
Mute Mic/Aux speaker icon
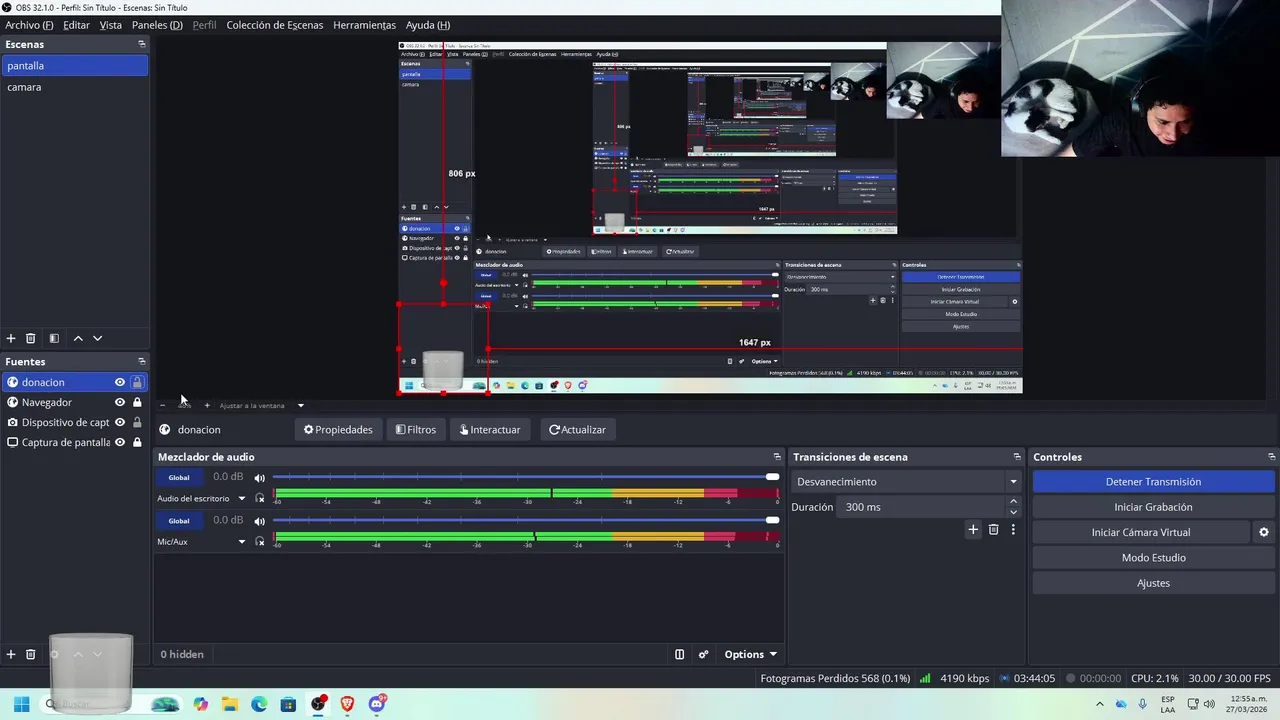(x=259, y=521)
